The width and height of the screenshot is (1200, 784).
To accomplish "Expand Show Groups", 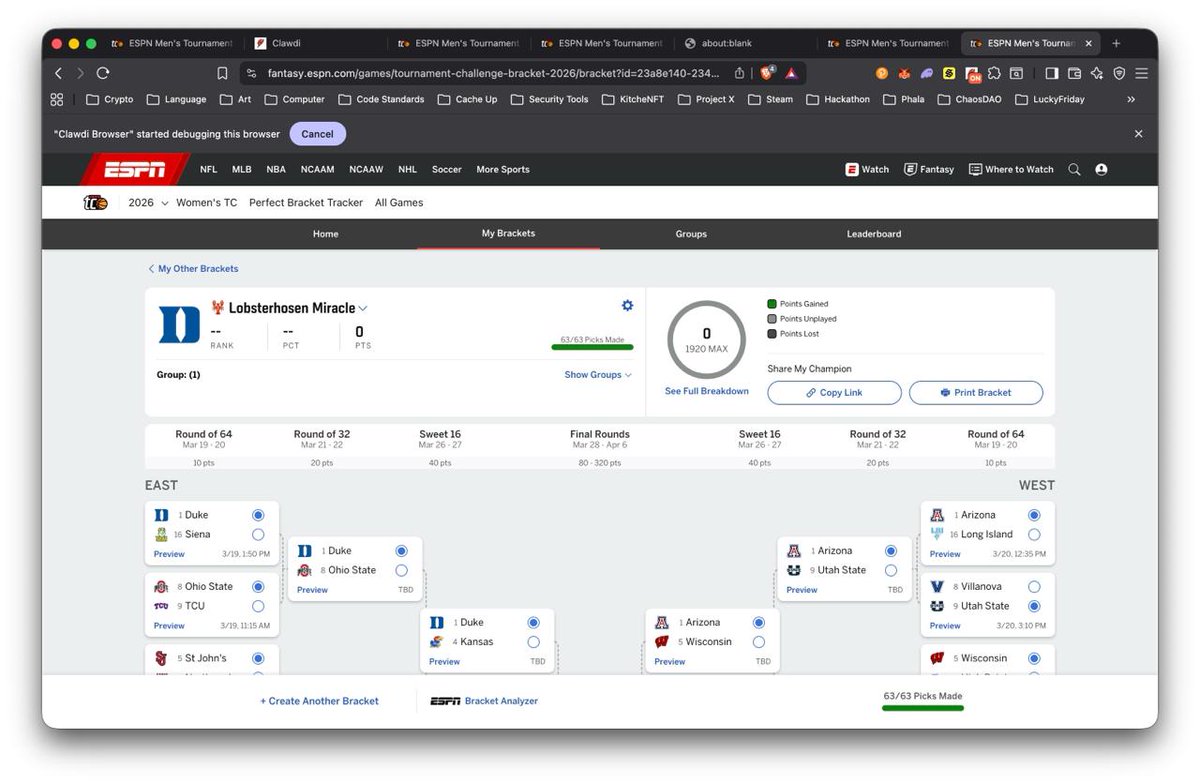I will [598, 375].
